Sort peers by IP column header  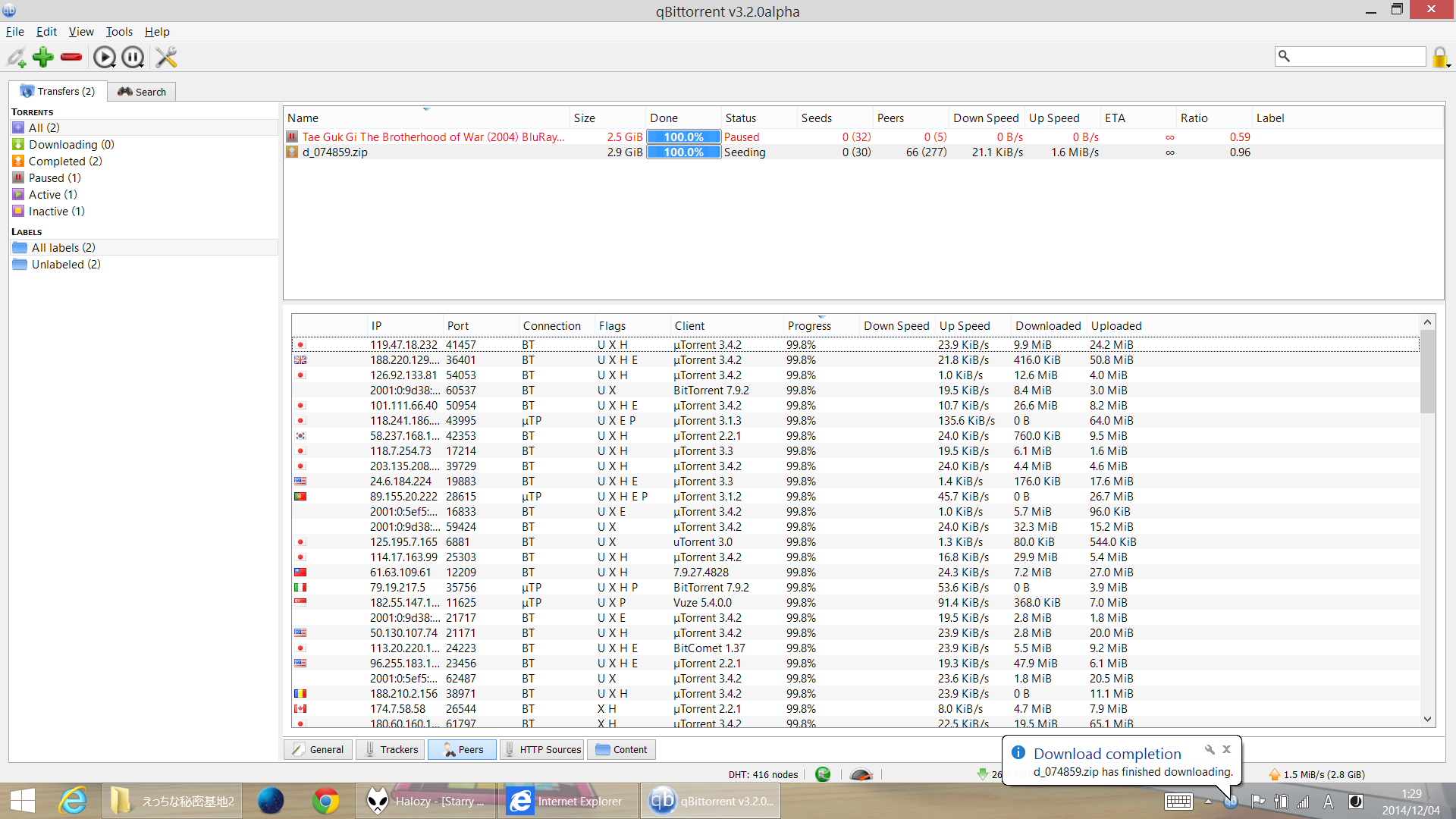(x=405, y=325)
